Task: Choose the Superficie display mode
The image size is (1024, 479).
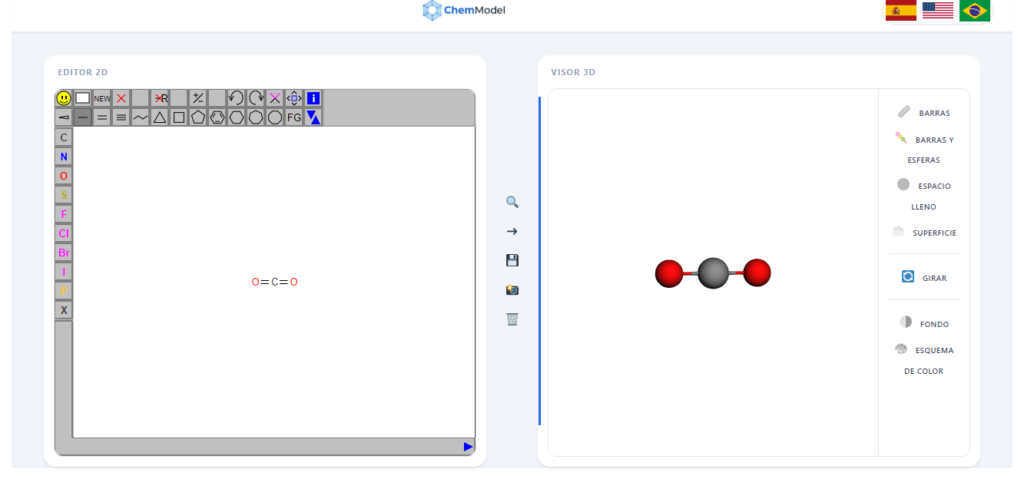Action: (924, 232)
